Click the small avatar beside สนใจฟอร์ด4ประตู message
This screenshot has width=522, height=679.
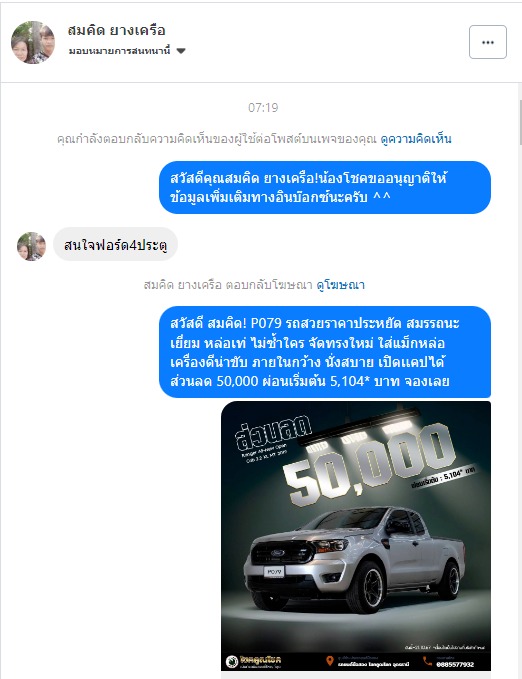(x=32, y=246)
